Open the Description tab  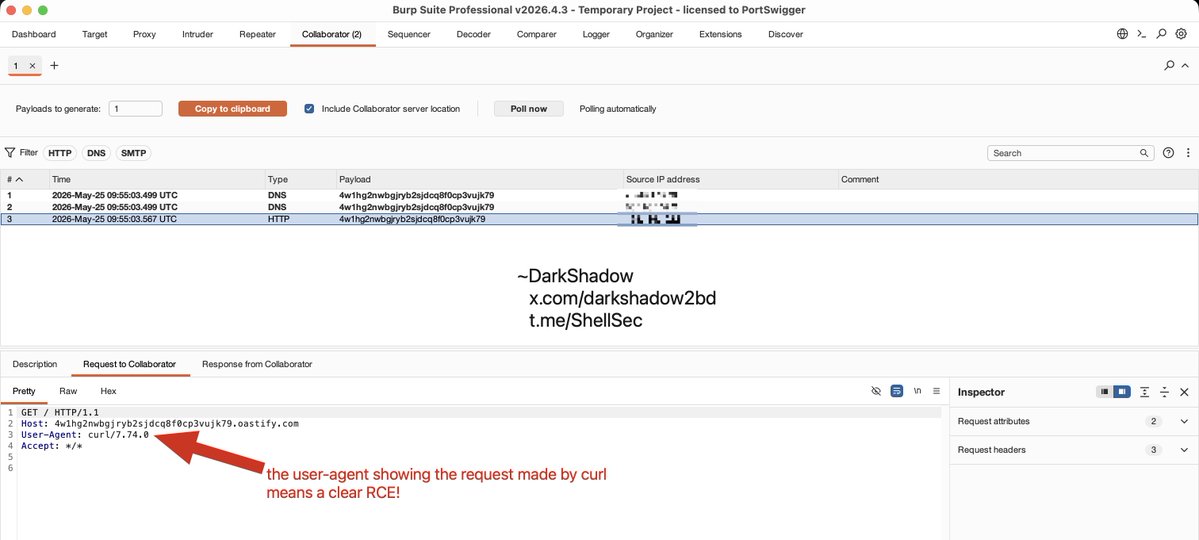(x=34, y=364)
